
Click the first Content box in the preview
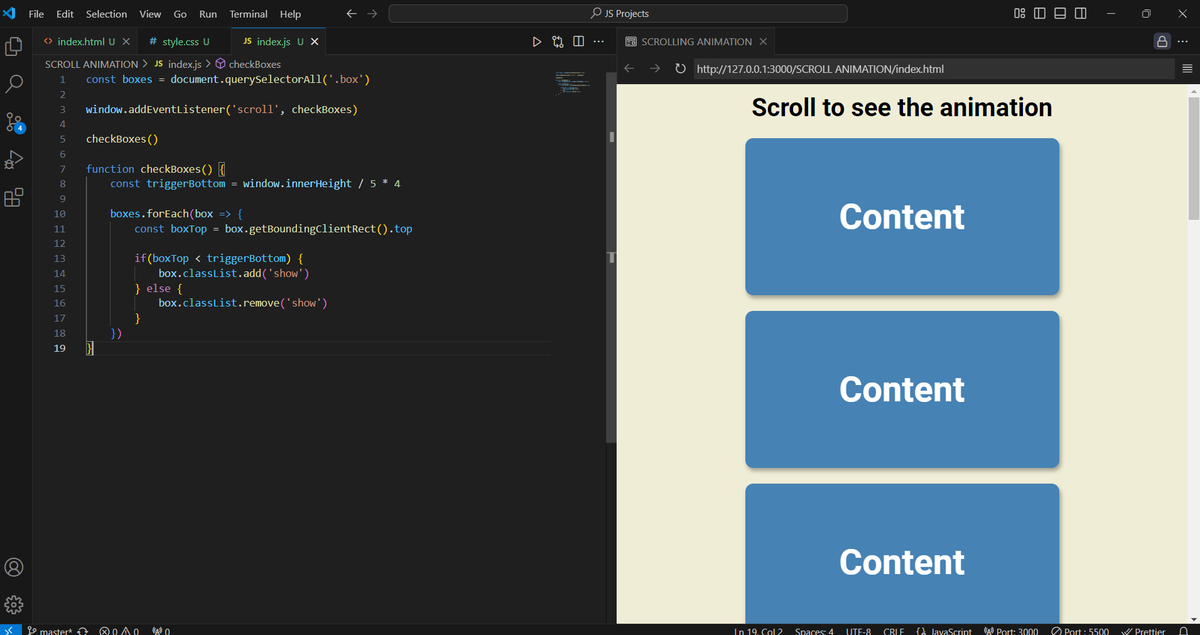point(902,217)
